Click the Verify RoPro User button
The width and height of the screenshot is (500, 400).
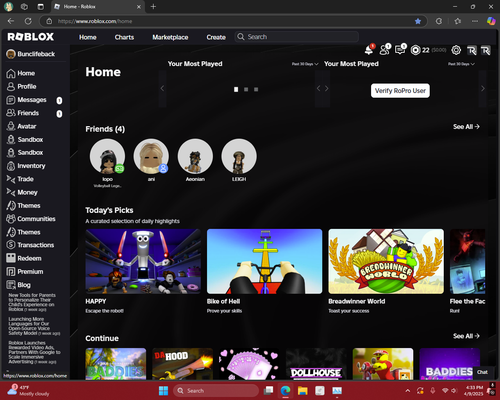400,91
